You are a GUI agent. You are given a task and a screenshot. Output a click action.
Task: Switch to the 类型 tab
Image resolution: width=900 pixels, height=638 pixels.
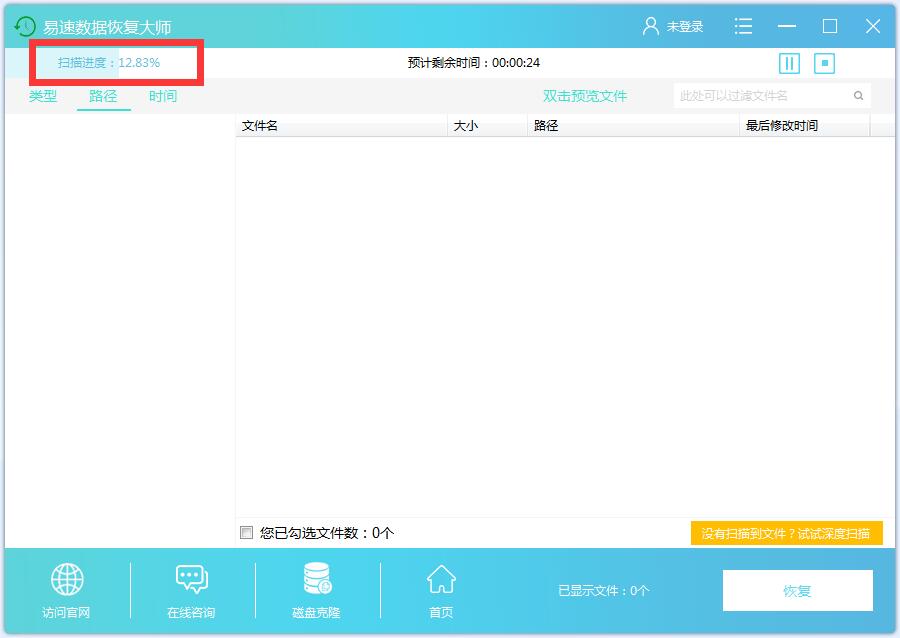[x=43, y=96]
